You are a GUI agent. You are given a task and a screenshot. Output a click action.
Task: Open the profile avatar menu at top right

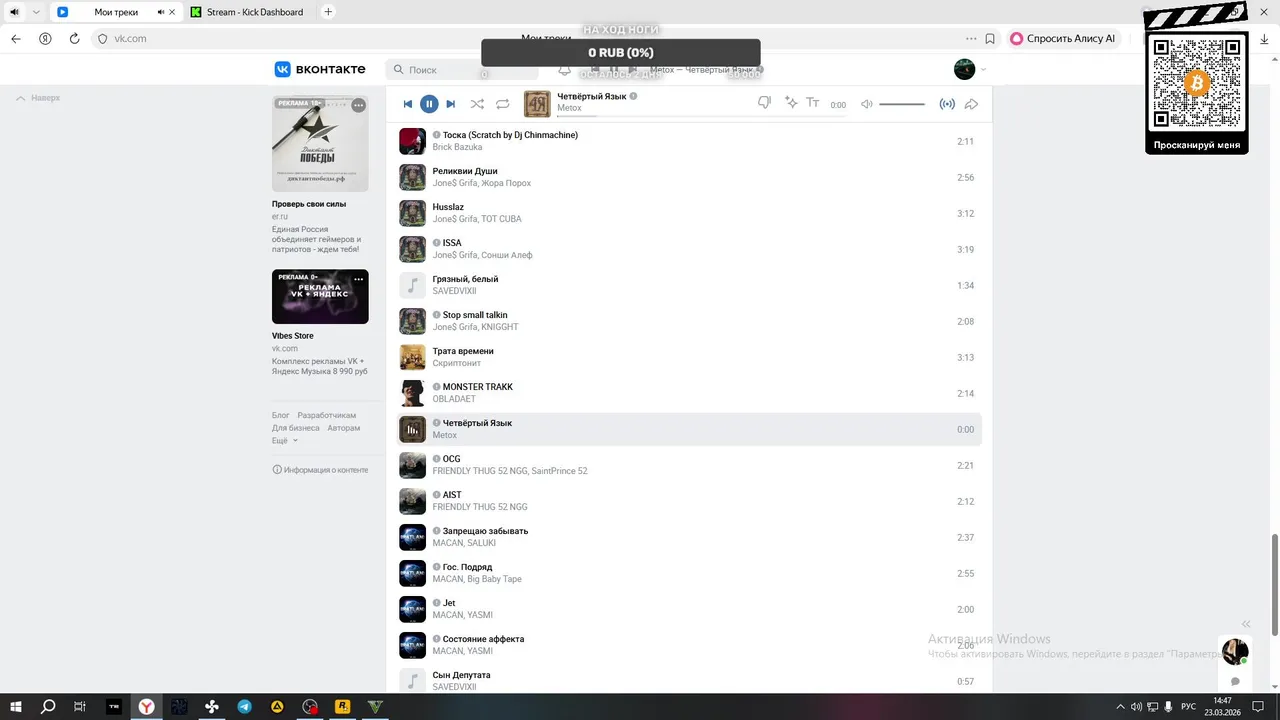tap(965, 69)
